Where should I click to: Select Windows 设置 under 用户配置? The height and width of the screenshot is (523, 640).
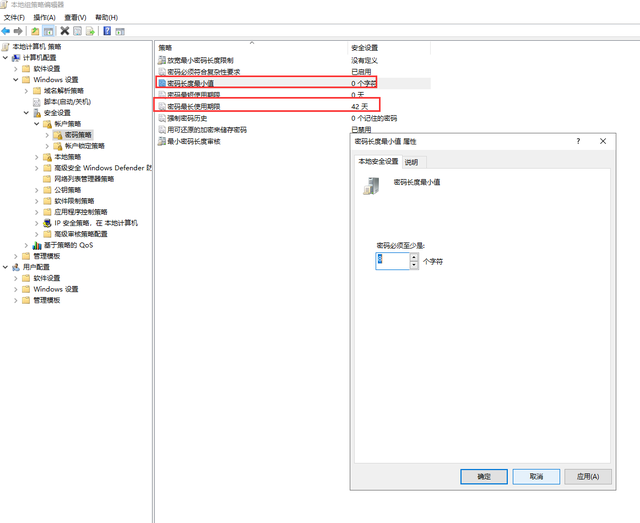click(x=56, y=289)
